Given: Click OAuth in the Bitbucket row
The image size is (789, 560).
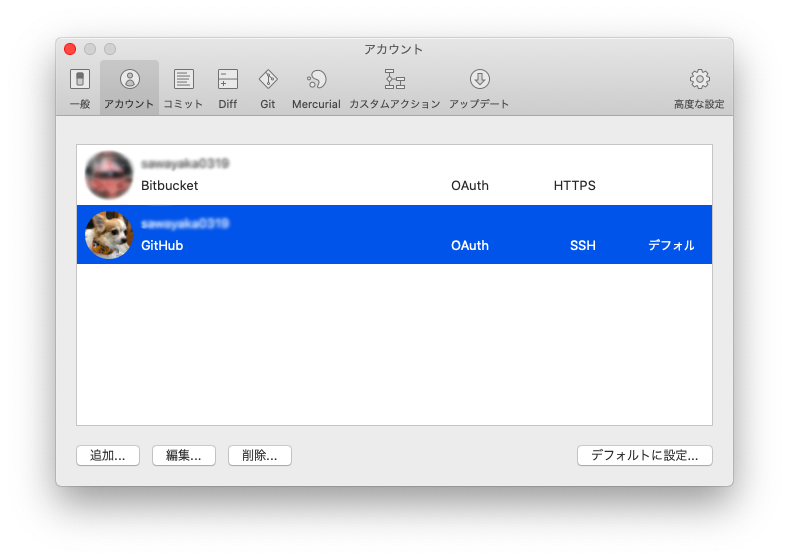Looking at the screenshot, I should [x=470, y=186].
